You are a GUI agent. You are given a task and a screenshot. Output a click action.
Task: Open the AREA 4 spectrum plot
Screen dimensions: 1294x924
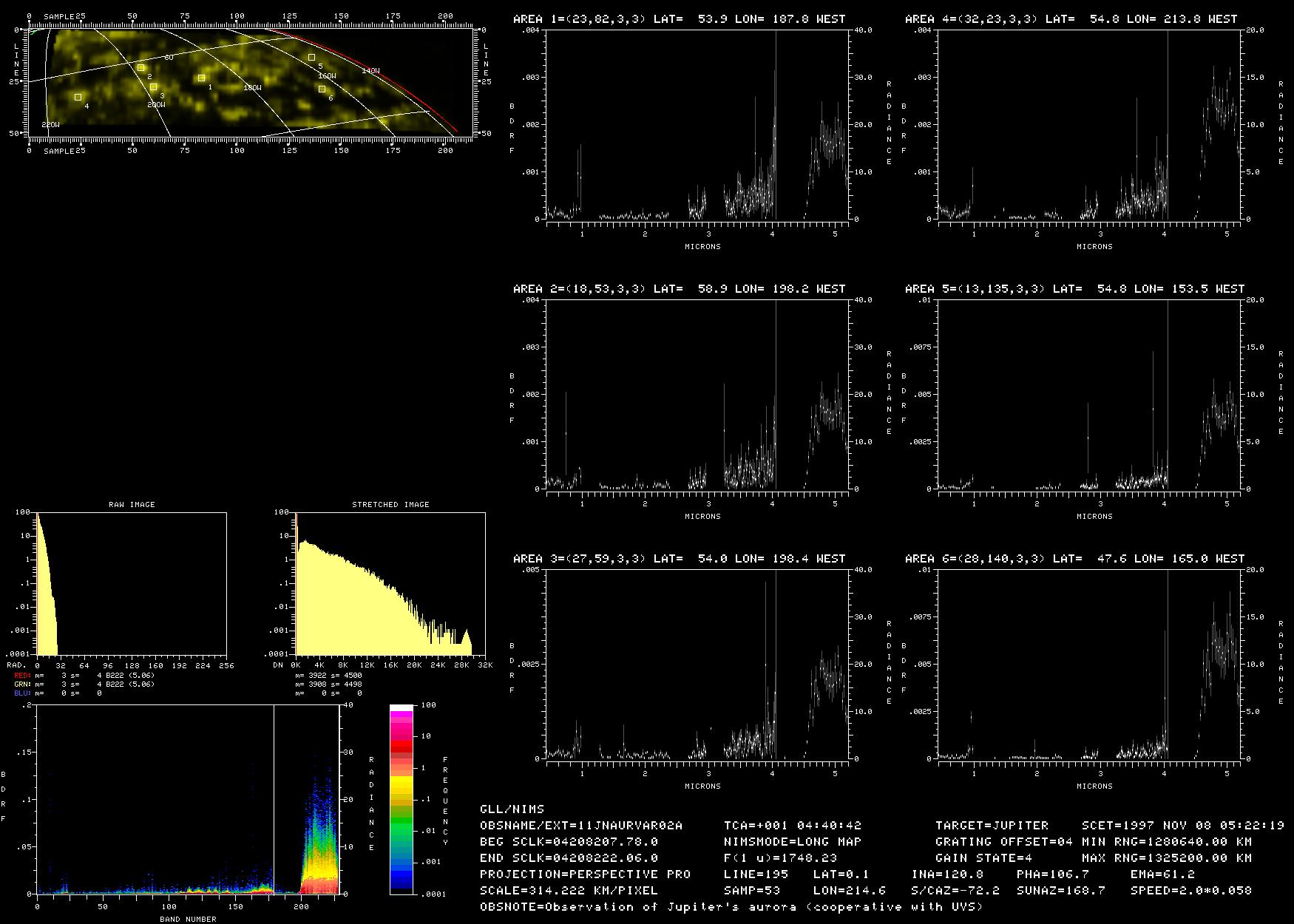1089,125
